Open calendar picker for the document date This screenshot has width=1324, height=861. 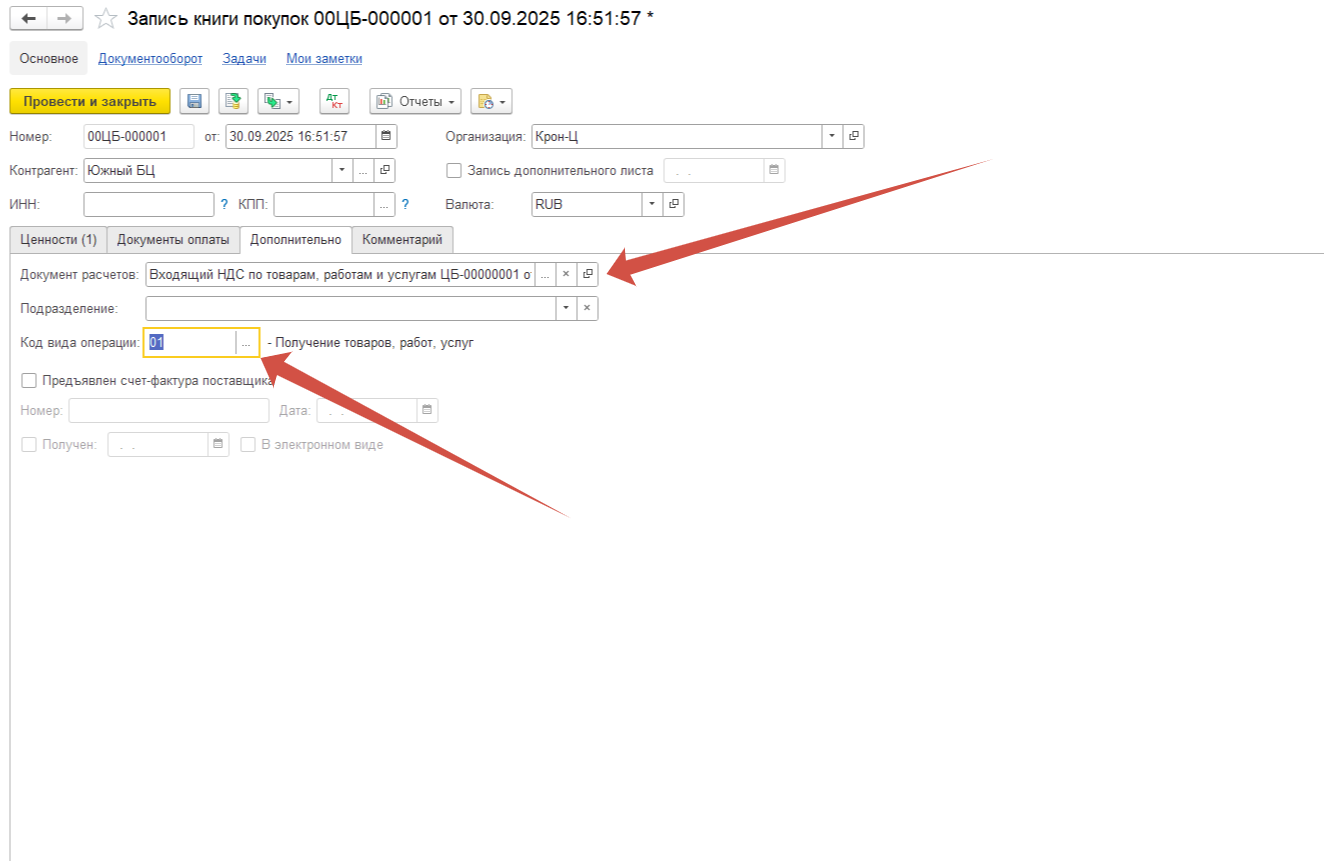point(386,136)
